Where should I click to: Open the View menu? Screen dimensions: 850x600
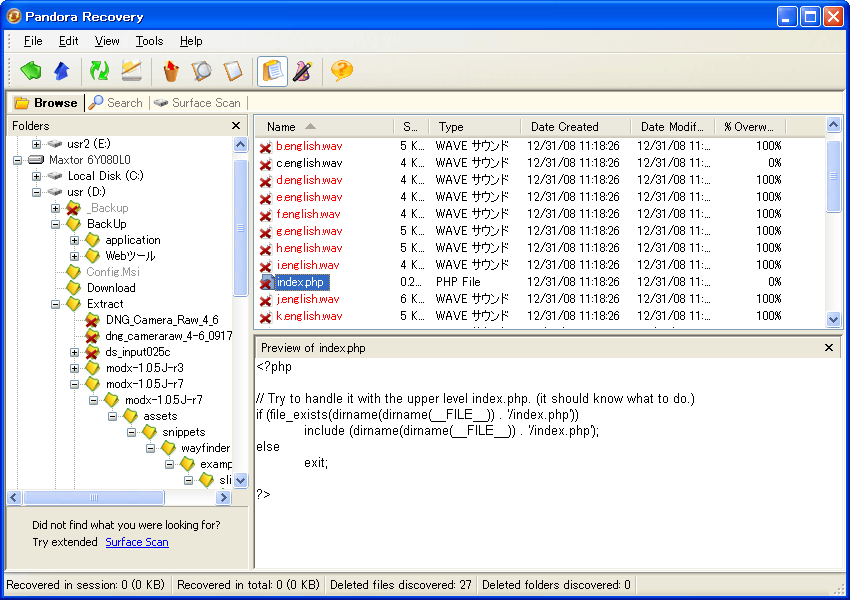tap(107, 41)
